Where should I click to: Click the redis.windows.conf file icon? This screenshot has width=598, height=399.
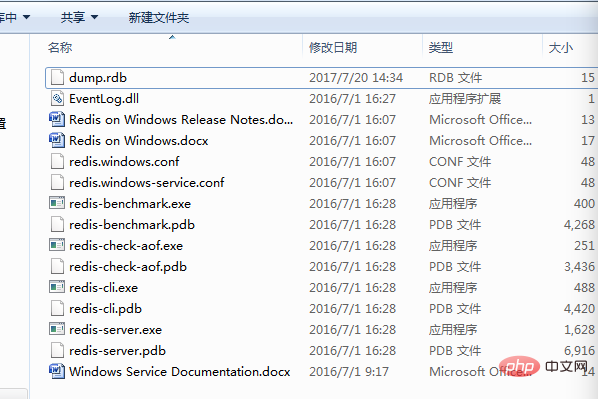tap(57, 162)
